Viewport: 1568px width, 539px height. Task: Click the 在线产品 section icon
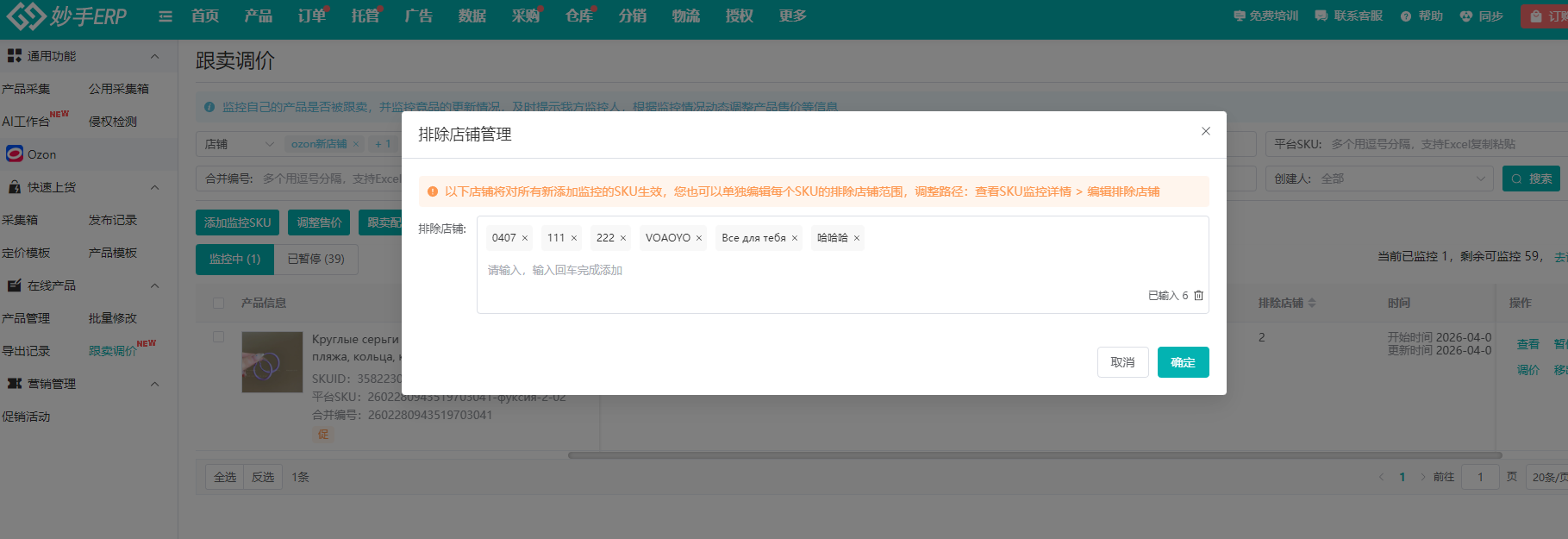pos(15,285)
